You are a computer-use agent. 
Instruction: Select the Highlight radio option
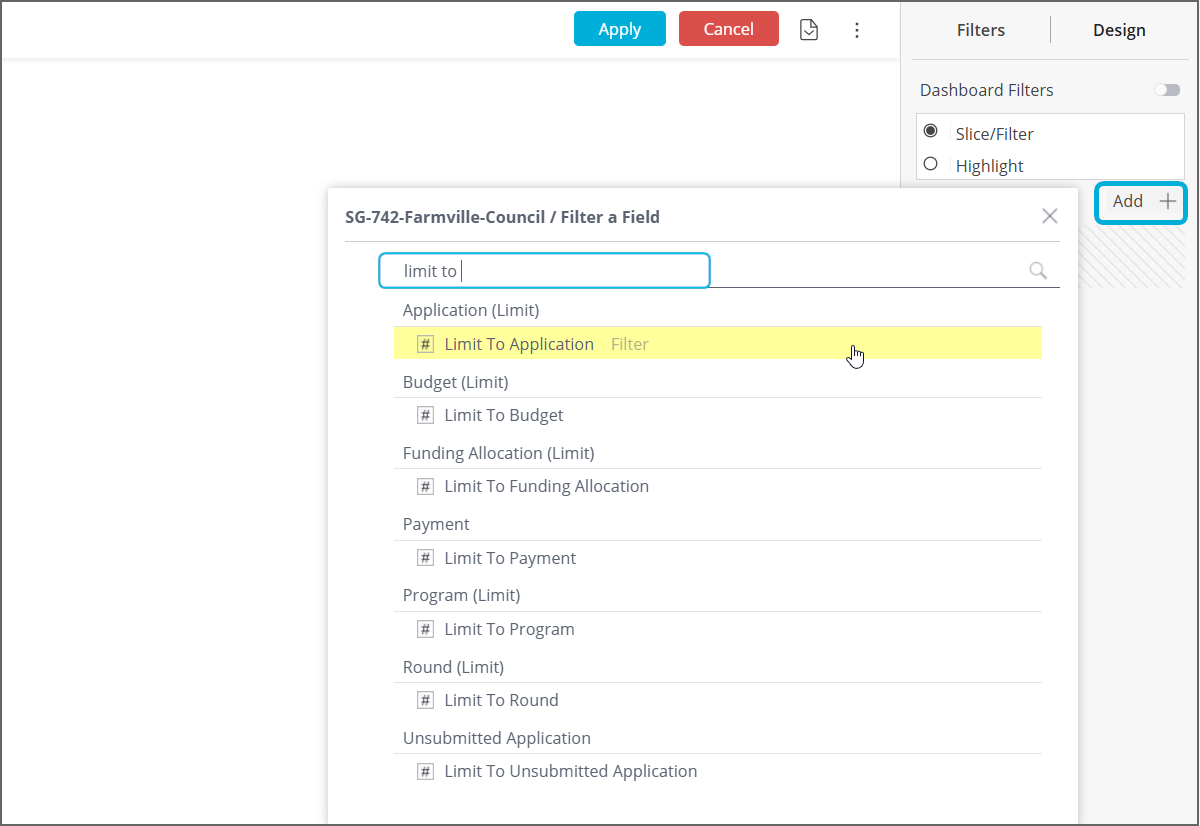(931, 164)
